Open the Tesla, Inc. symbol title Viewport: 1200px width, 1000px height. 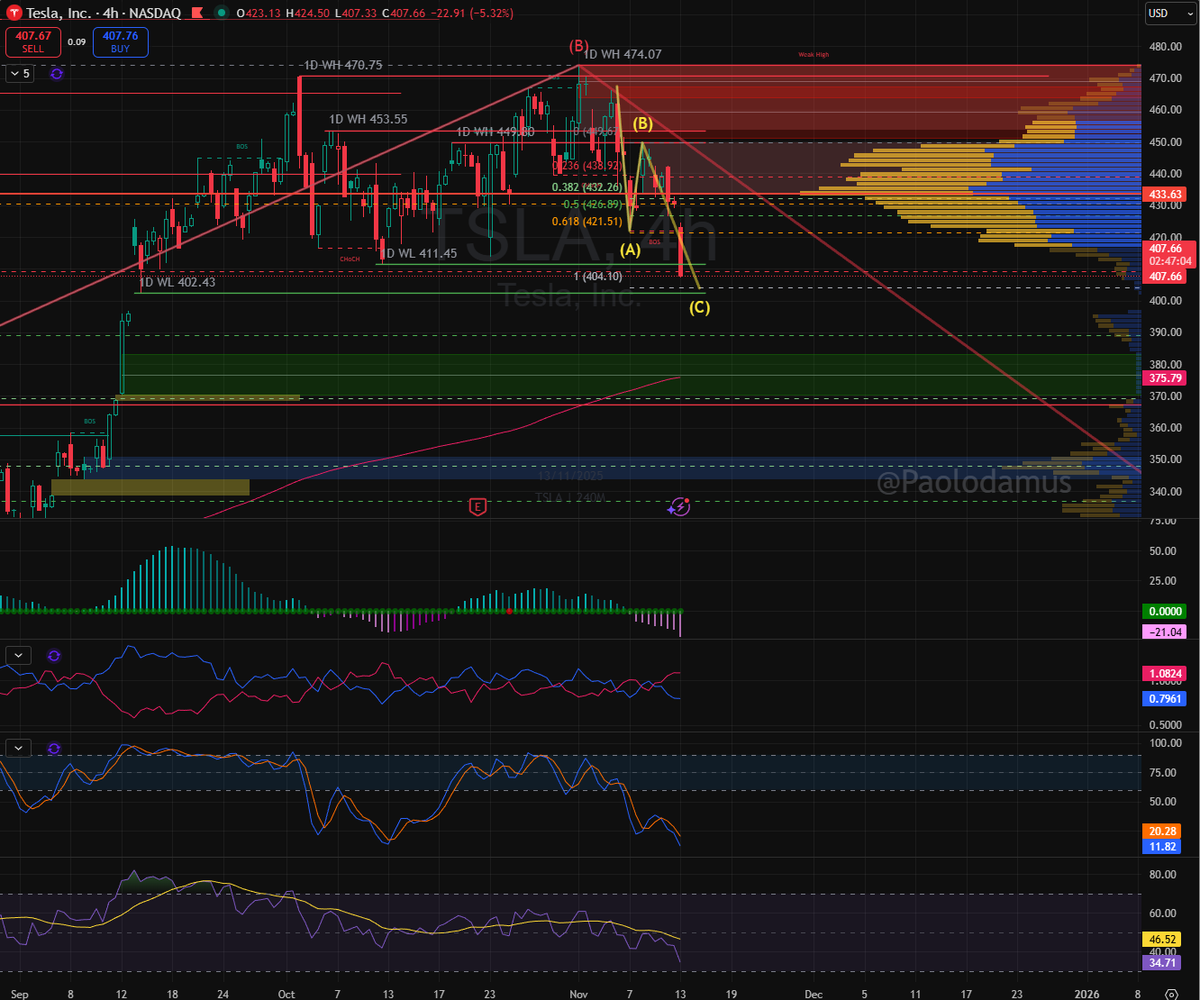click(x=59, y=14)
